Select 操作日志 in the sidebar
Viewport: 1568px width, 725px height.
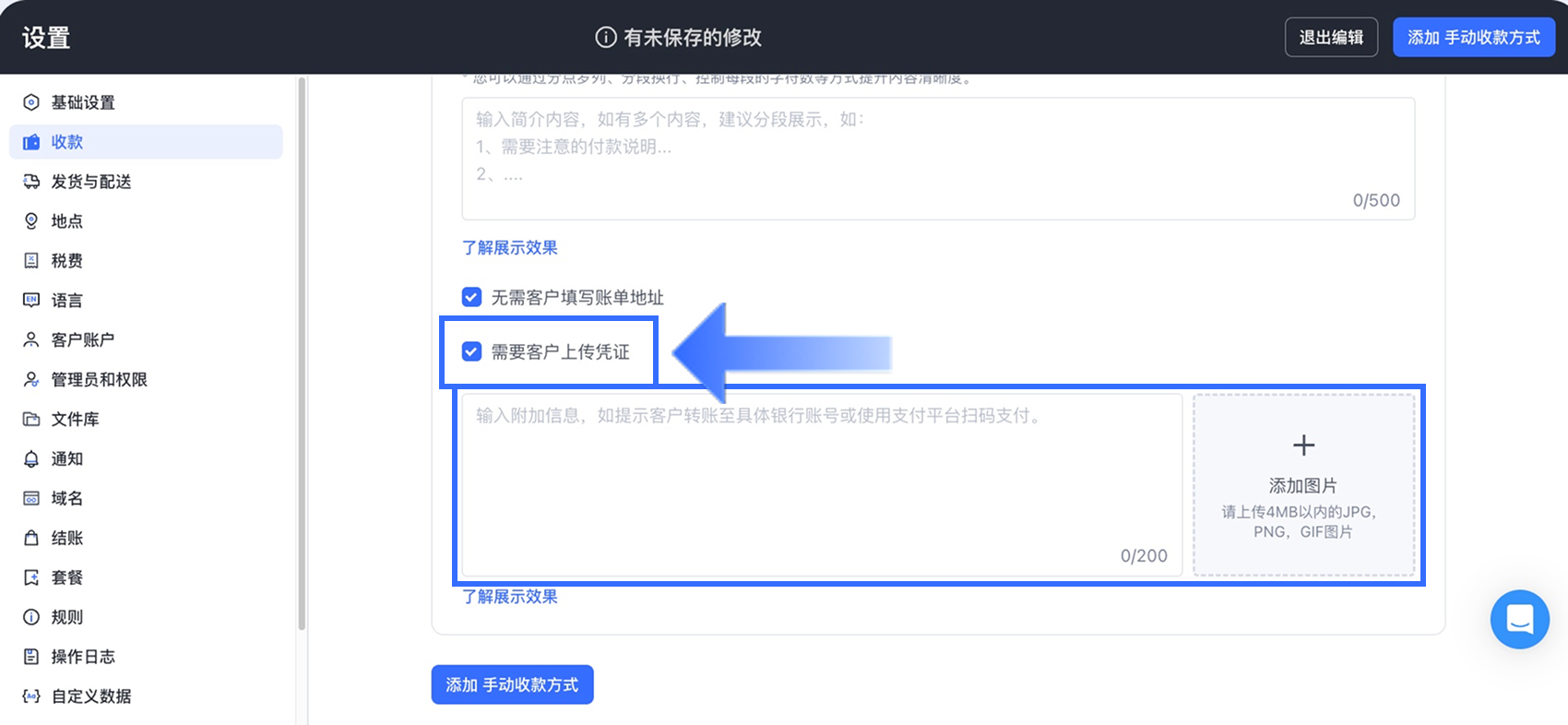click(x=83, y=657)
